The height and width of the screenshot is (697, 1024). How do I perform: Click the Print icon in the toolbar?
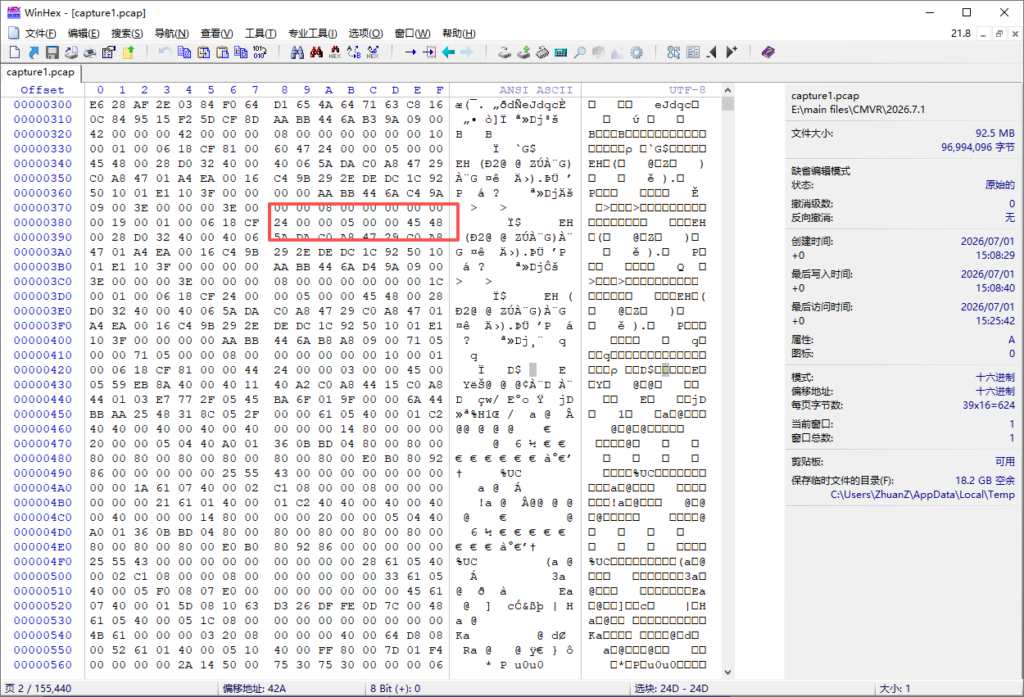(89, 52)
